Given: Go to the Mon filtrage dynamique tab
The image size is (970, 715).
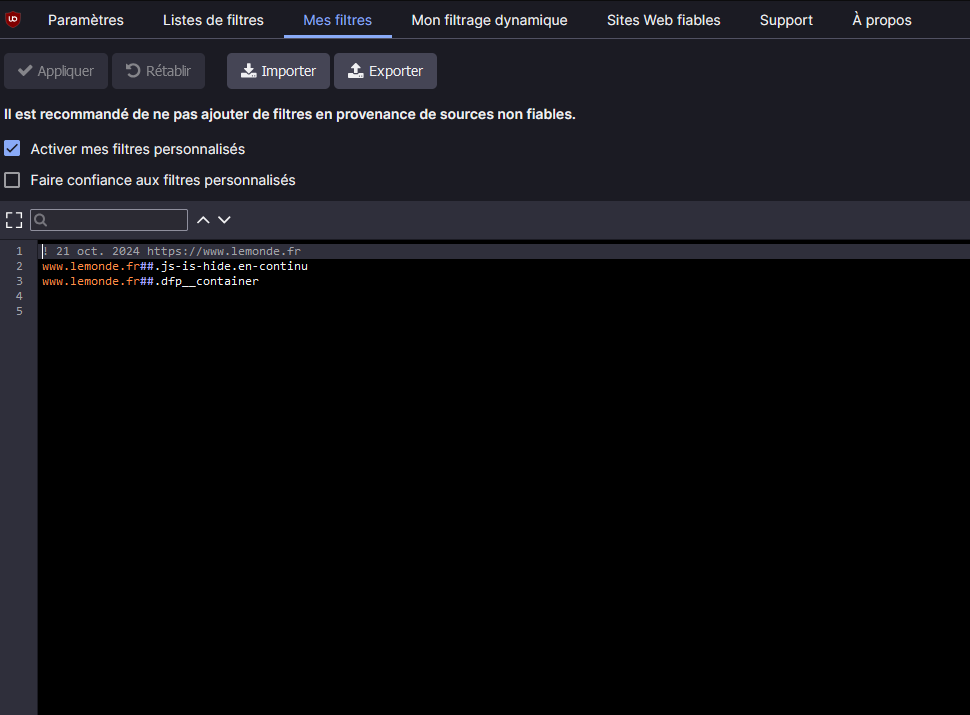Looking at the screenshot, I should (x=489, y=20).
